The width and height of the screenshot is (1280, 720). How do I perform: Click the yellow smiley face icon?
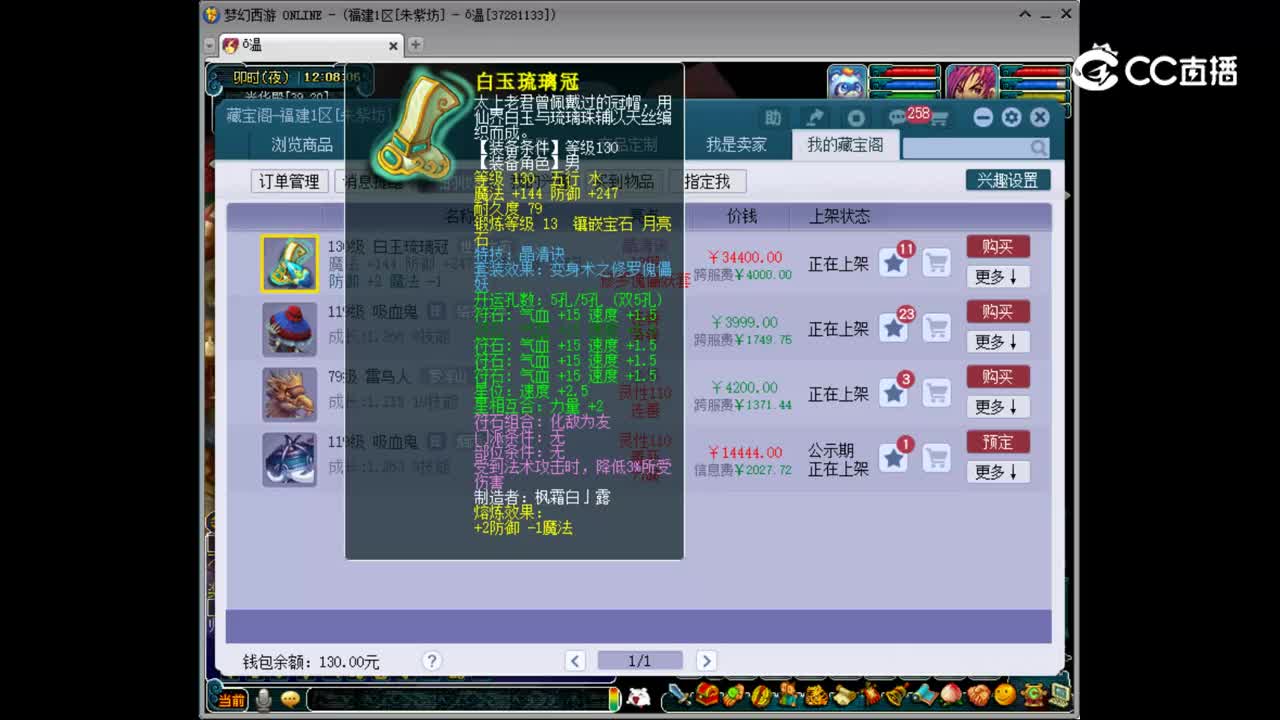pyautogui.click(x=1005, y=694)
